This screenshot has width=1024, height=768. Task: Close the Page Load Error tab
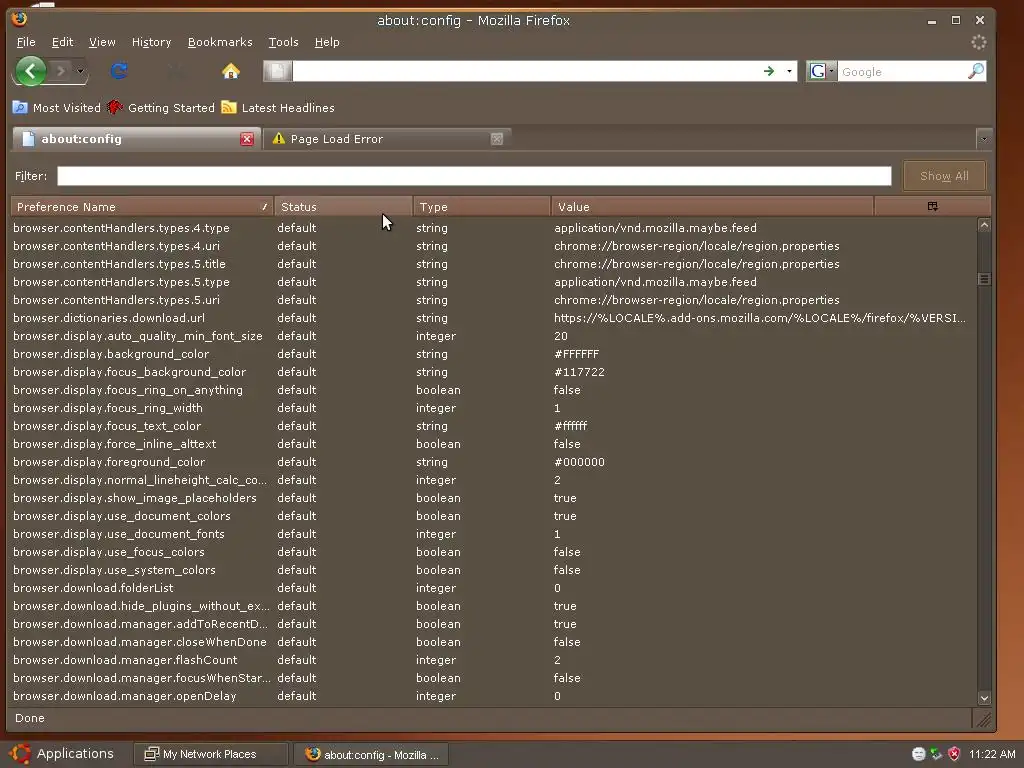point(497,139)
